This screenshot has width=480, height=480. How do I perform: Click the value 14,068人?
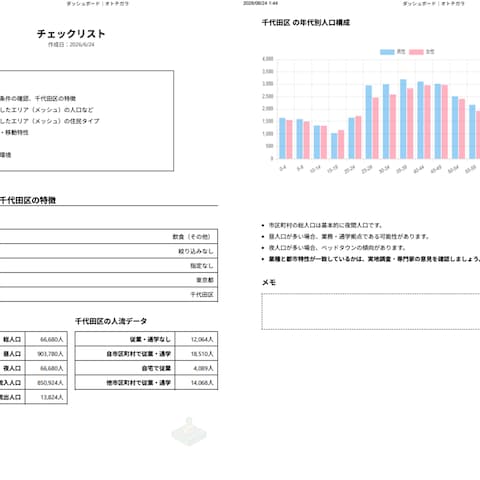(x=202, y=383)
